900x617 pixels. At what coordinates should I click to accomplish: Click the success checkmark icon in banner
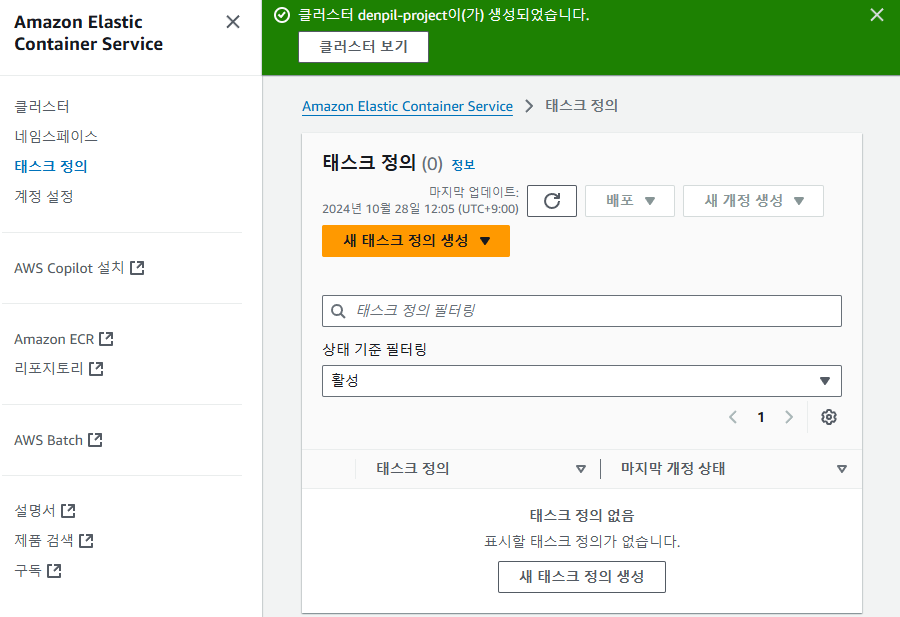point(282,15)
